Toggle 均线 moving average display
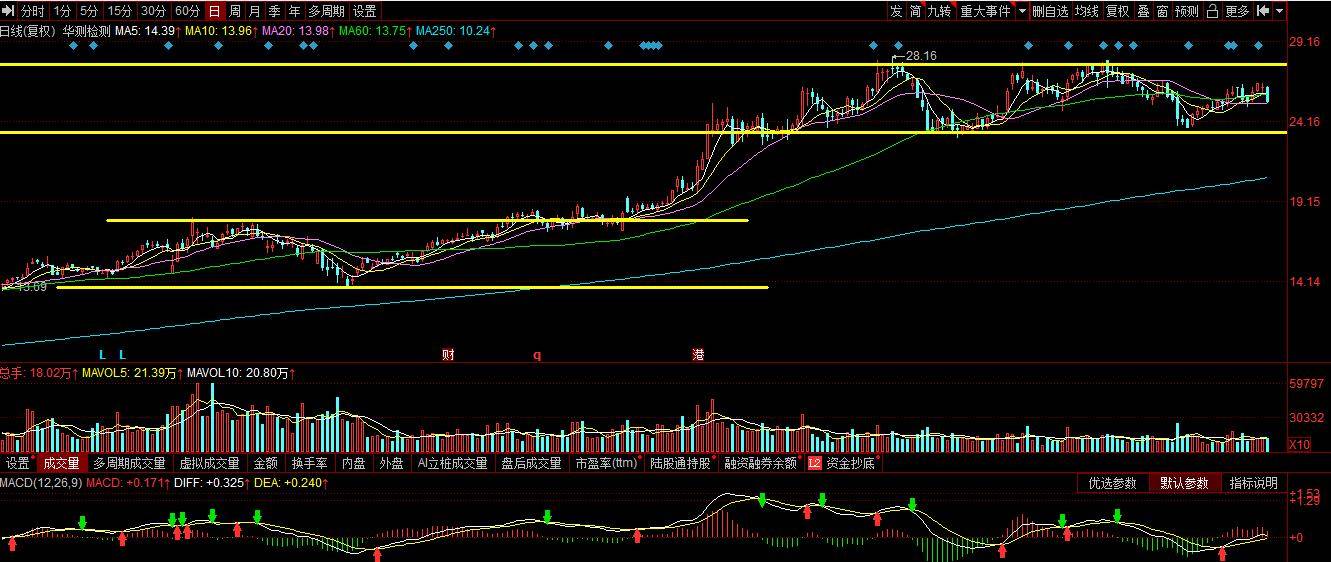Image resolution: width=1331 pixels, height=562 pixels. point(1087,11)
